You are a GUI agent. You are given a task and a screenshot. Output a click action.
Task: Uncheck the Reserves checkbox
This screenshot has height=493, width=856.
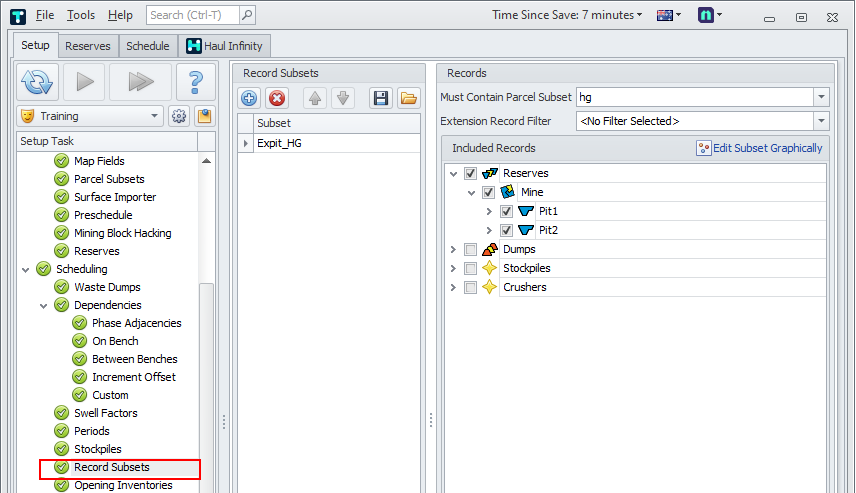pyautogui.click(x=470, y=174)
